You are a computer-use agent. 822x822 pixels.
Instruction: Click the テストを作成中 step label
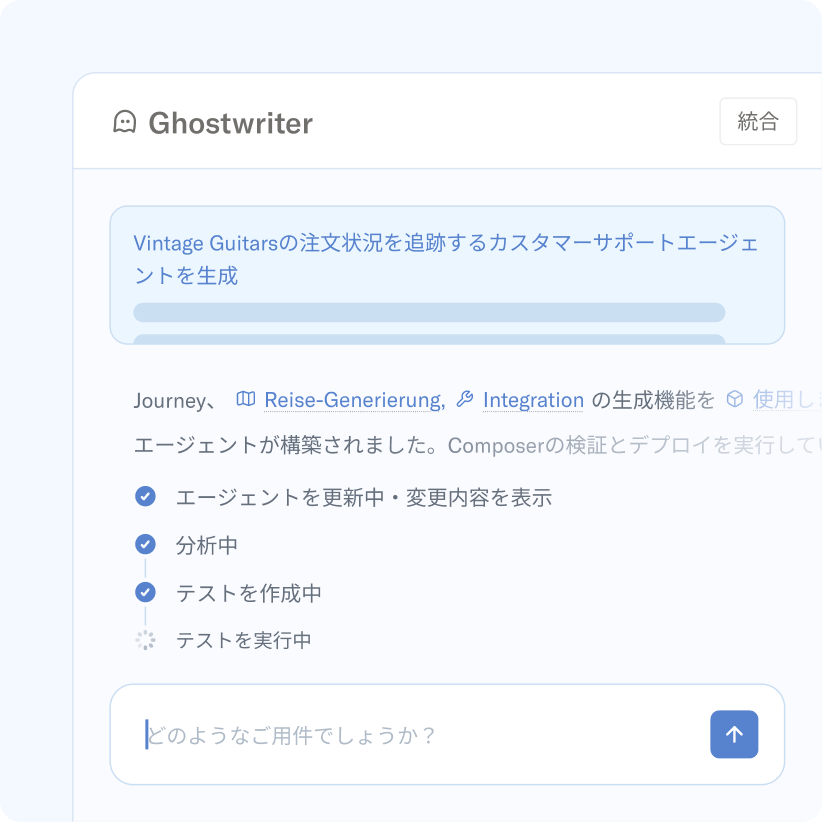248,593
